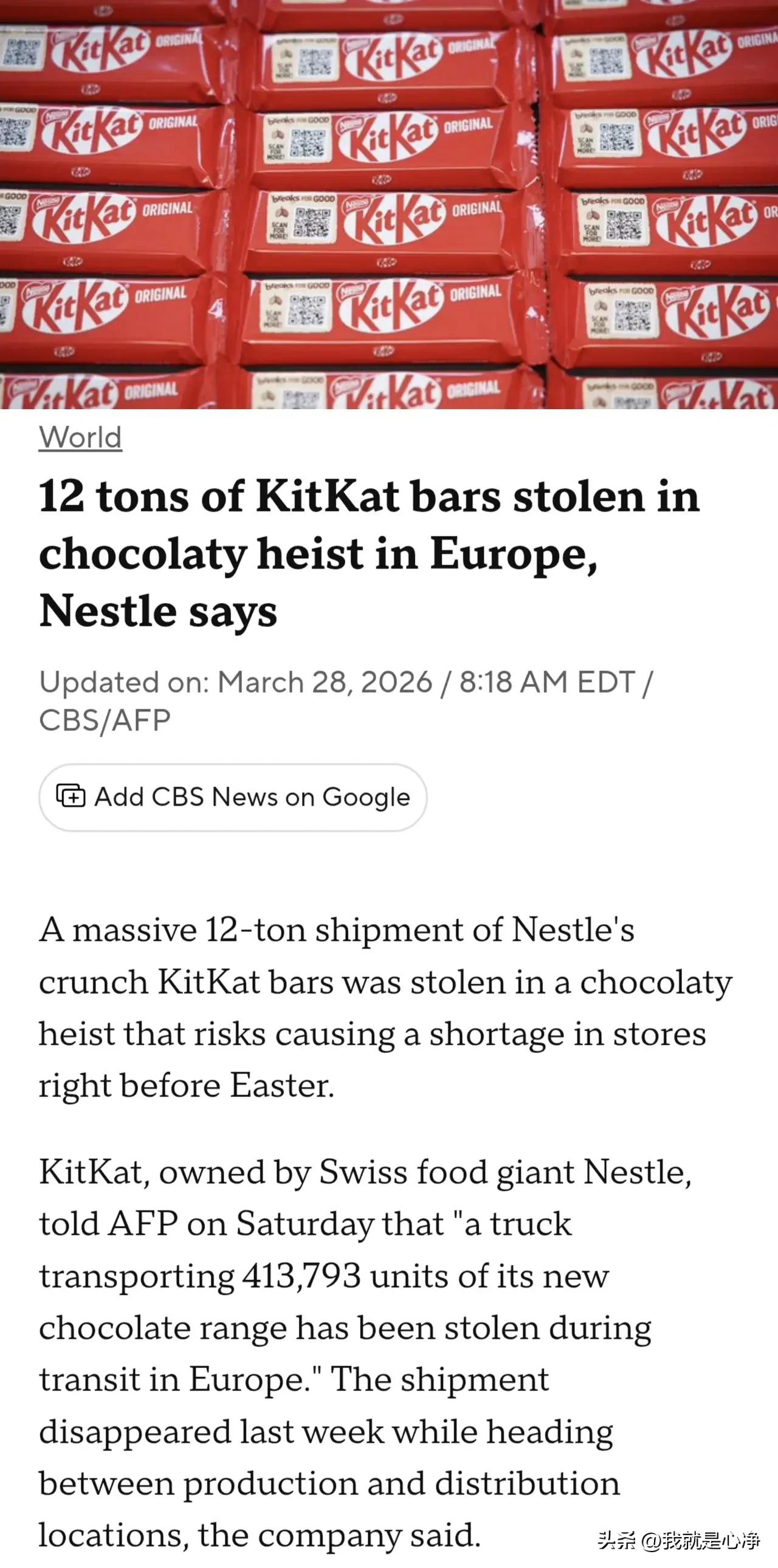
Task: Click the word 'Easter.' ending first paragraph
Action: pyautogui.click(x=282, y=1086)
